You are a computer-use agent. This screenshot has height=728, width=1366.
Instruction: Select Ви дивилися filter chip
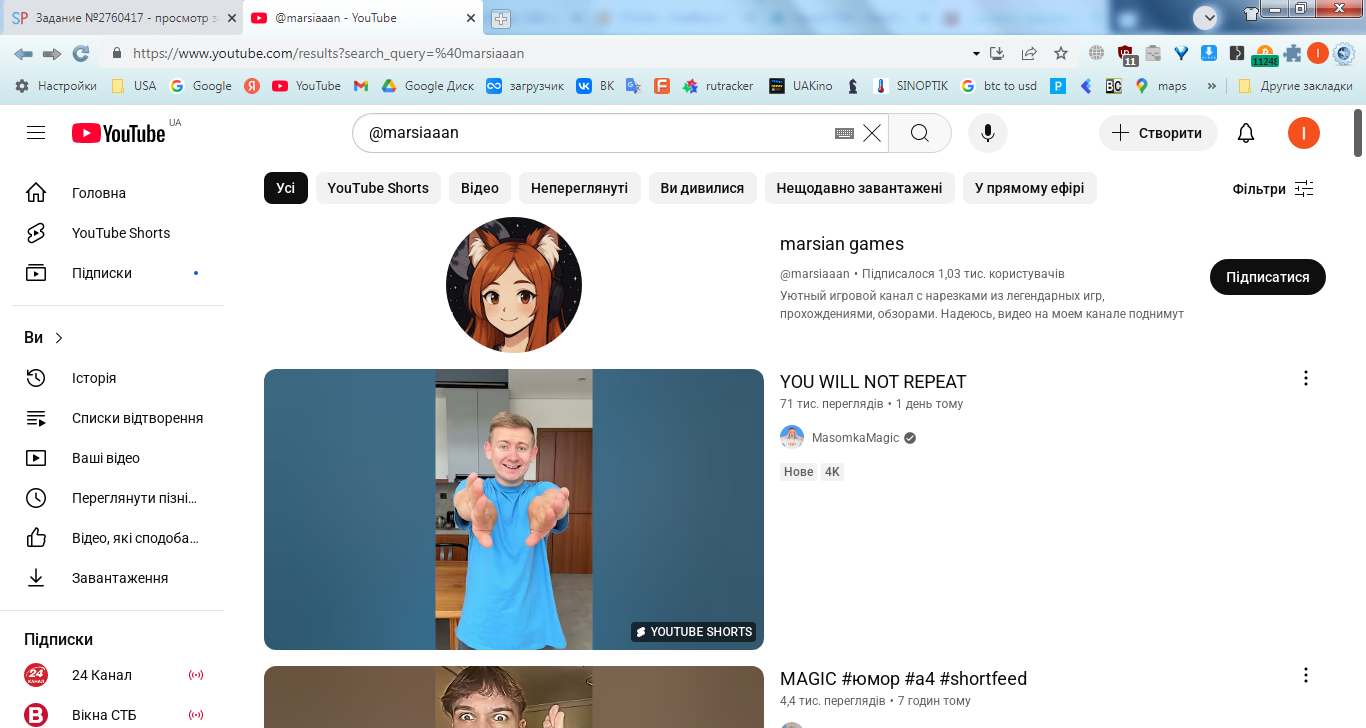click(702, 188)
